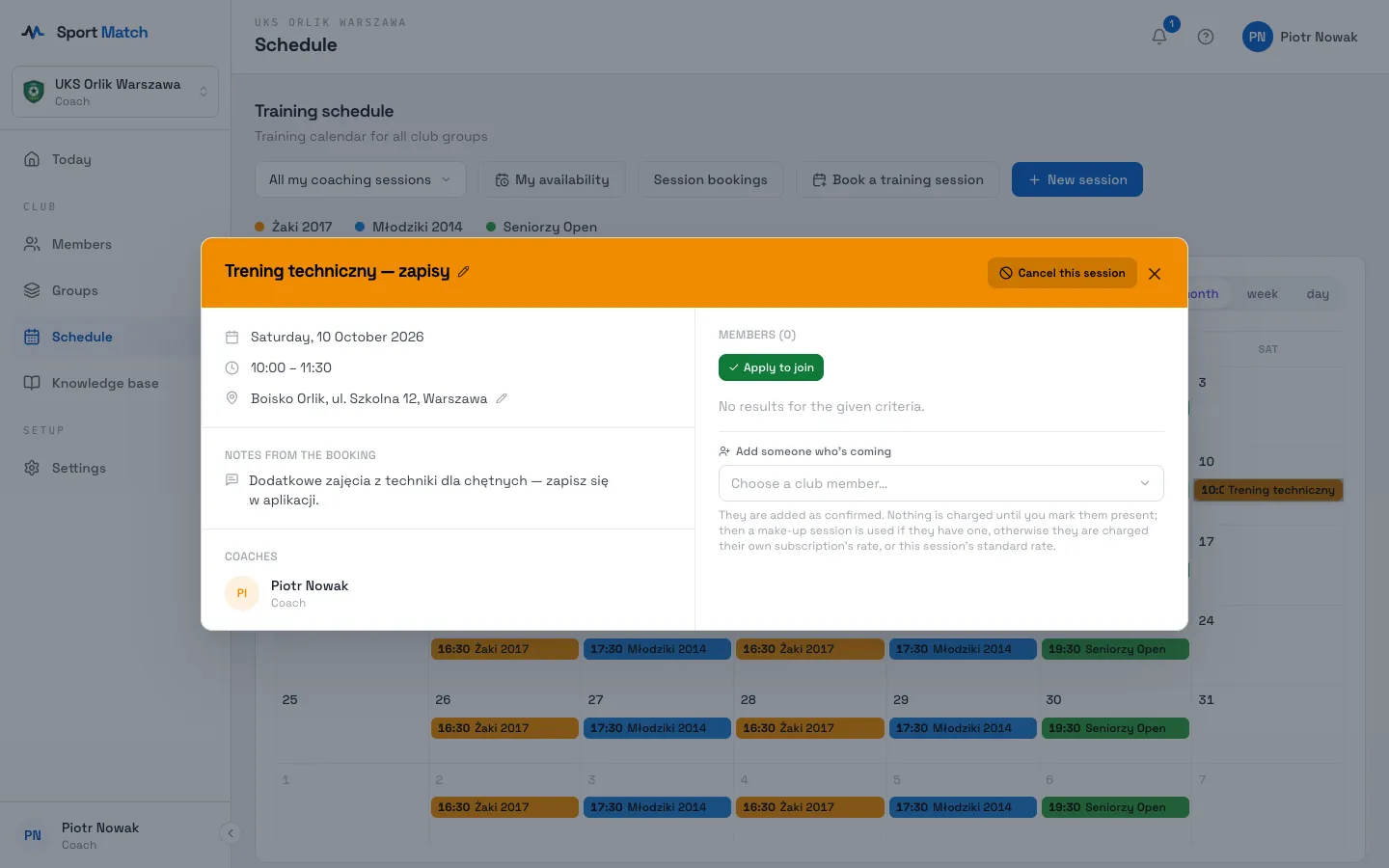The width and height of the screenshot is (1389, 868).
Task: Click Book a training session
Action: pos(898,179)
